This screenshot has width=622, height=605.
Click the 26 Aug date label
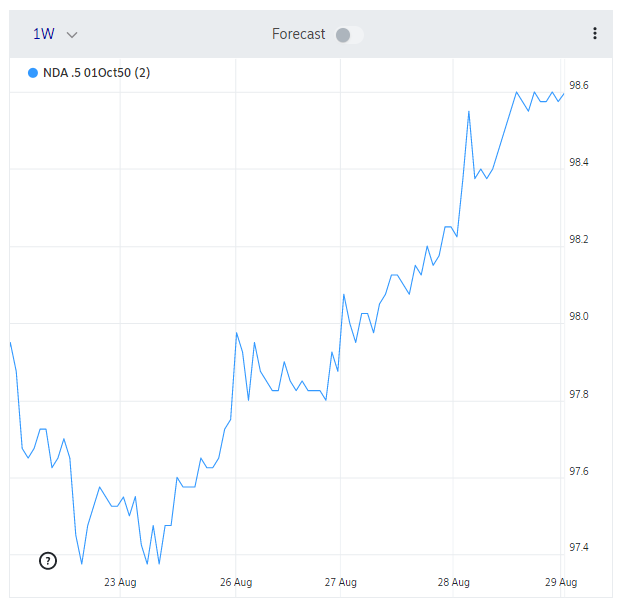236,582
